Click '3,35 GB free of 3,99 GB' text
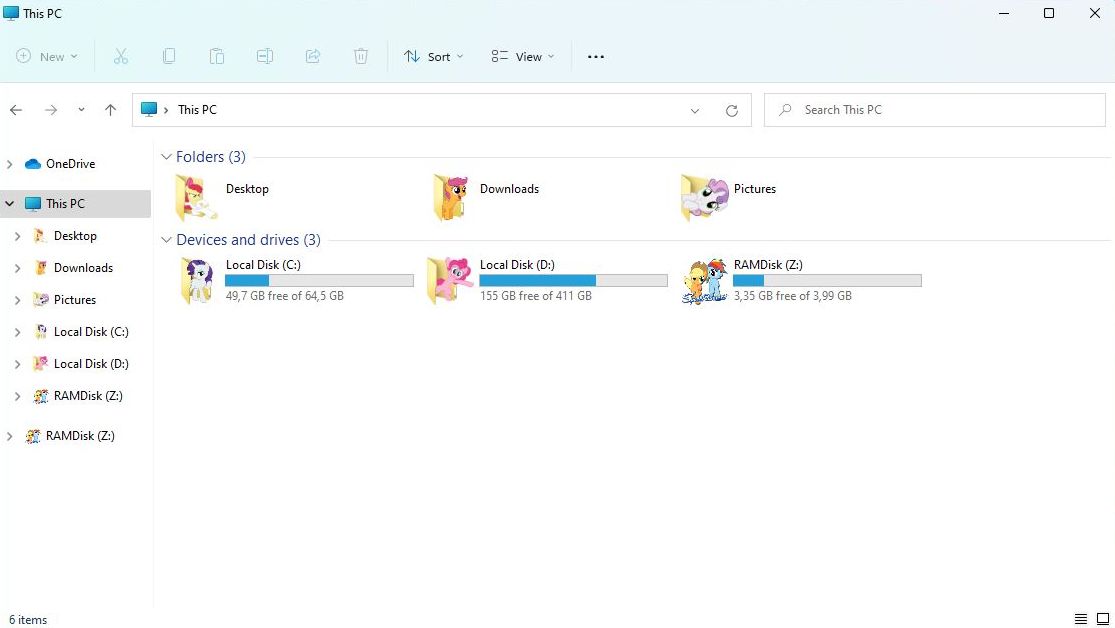This screenshot has width=1115, height=628. pyautogui.click(x=792, y=295)
